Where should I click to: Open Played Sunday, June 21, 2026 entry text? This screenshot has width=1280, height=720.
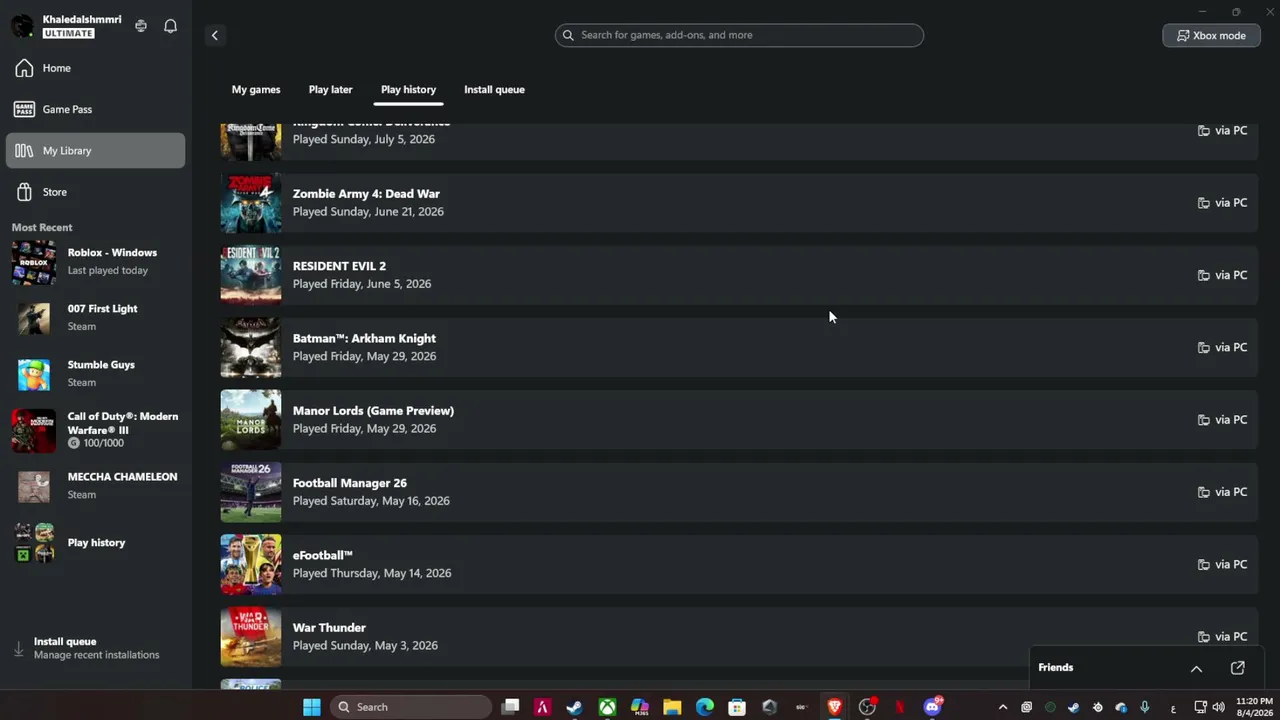coord(368,212)
